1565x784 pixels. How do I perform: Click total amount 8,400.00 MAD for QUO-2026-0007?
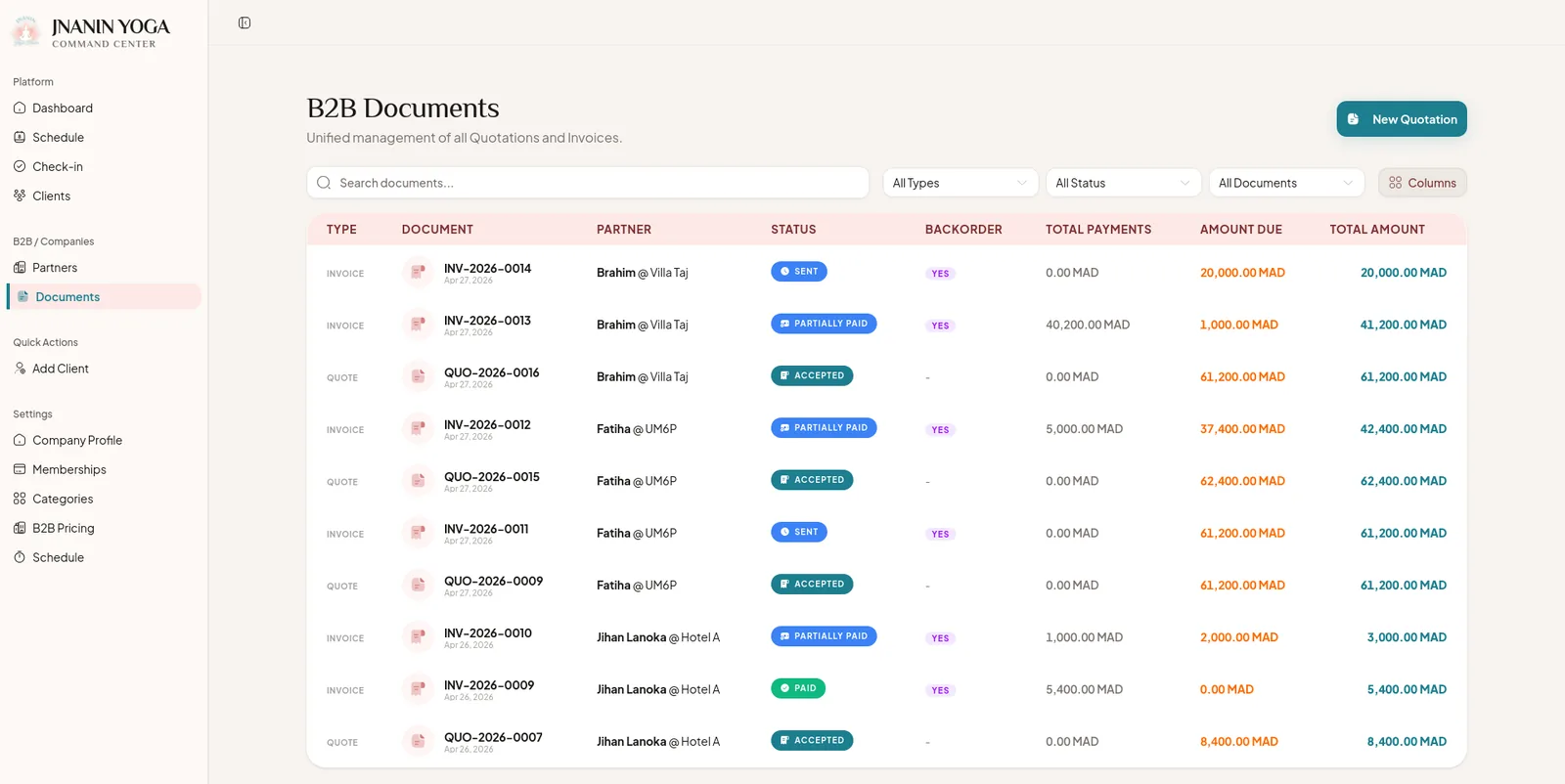tap(1407, 742)
